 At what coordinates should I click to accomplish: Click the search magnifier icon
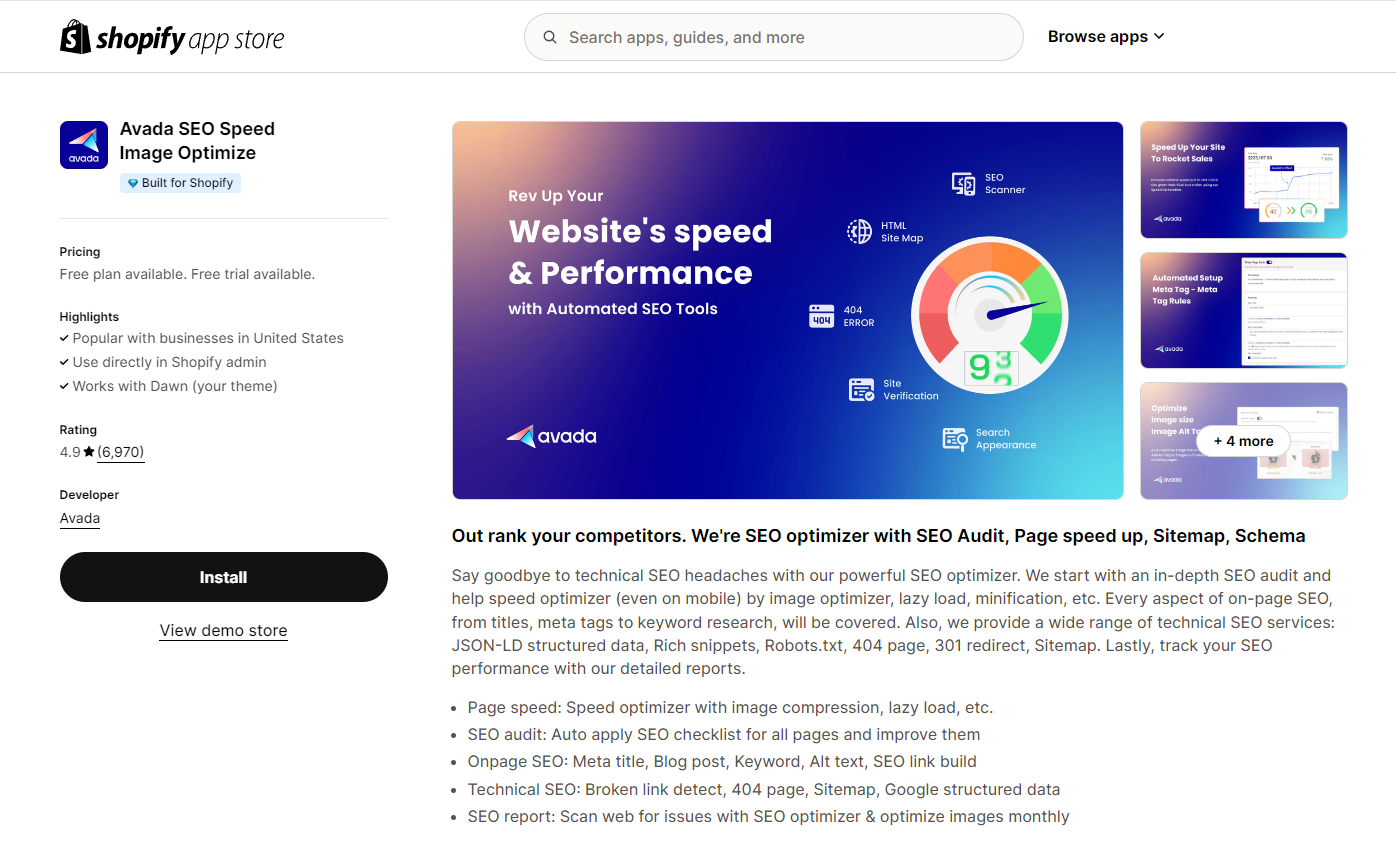550,37
